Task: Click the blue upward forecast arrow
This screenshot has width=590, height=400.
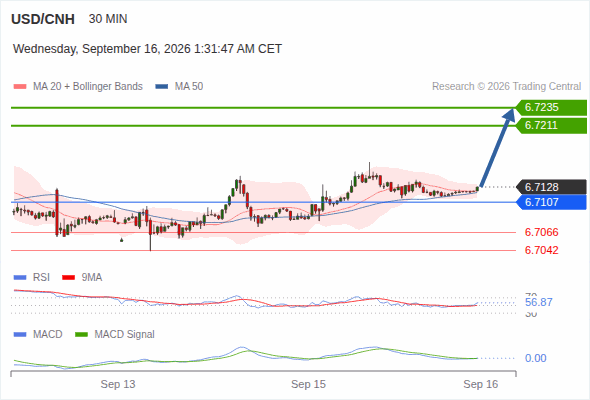Action: pyautogui.click(x=497, y=147)
